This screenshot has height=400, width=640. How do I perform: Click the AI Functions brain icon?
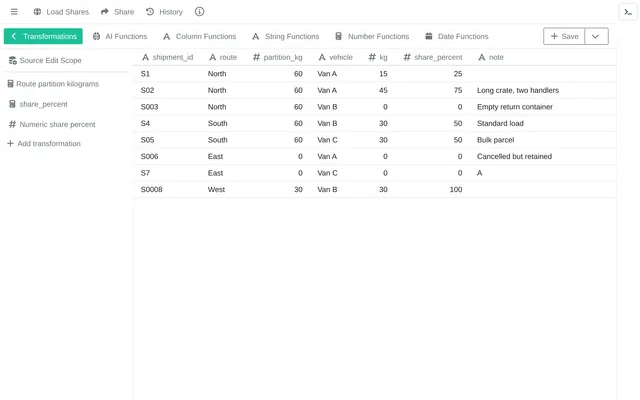(x=96, y=36)
